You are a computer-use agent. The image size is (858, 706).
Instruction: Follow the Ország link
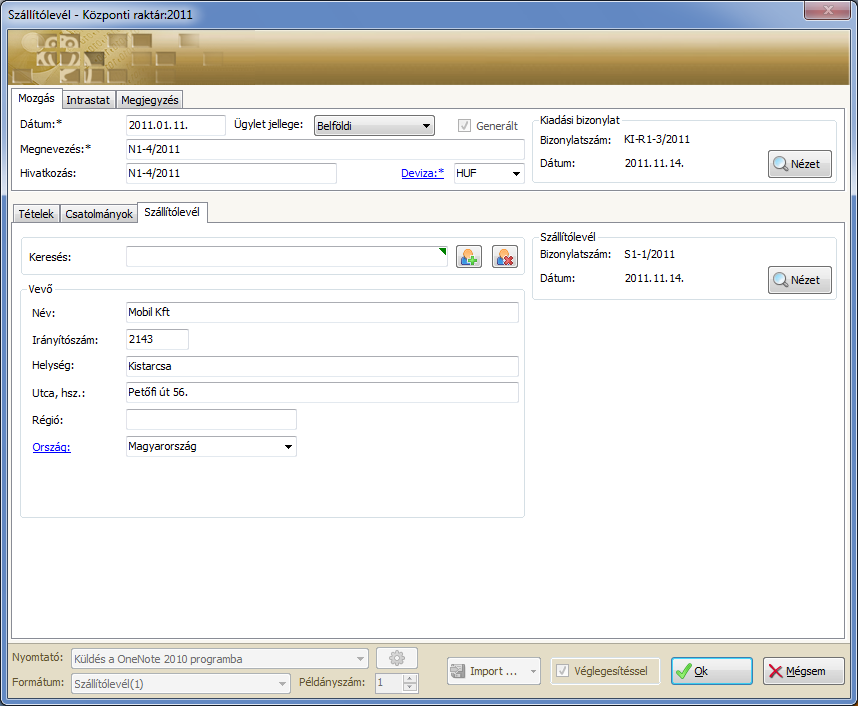(x=51, y=447)
